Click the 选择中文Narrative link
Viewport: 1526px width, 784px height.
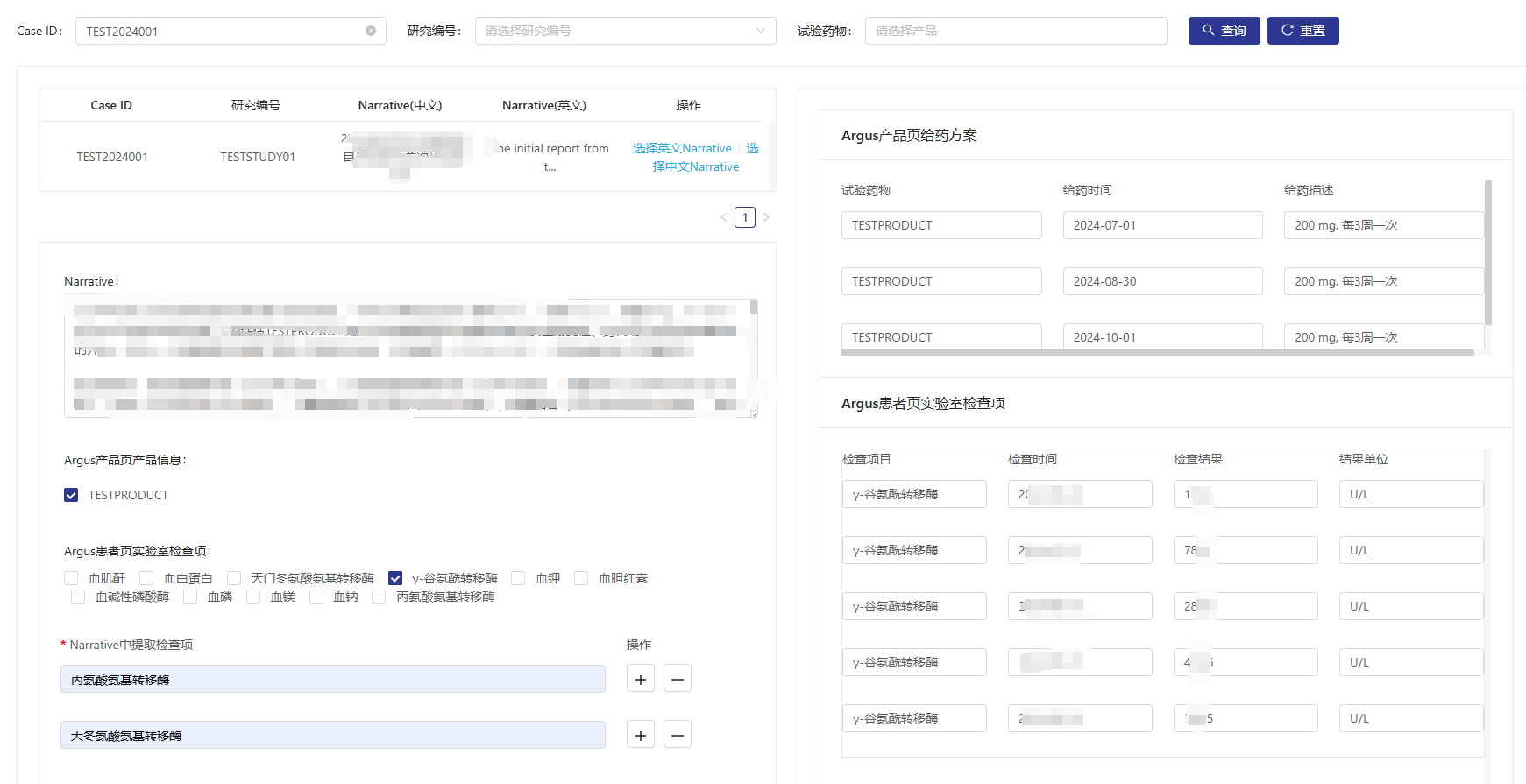pos(696,166)
